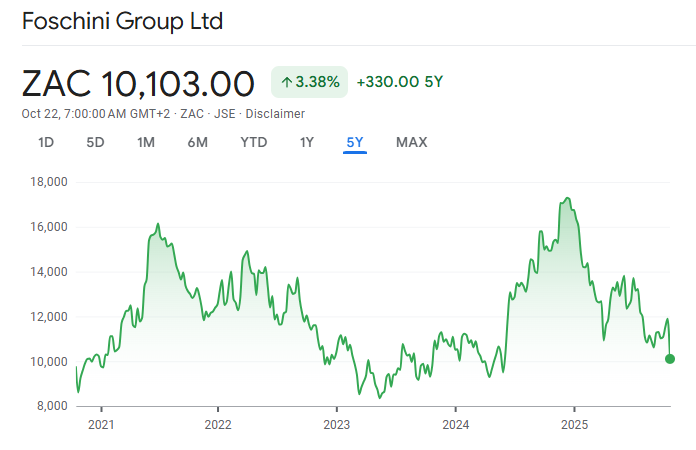Viewport: 696px width, 450px height.
Task: Switch chart to 1Y range
Action: pos(307,142)
